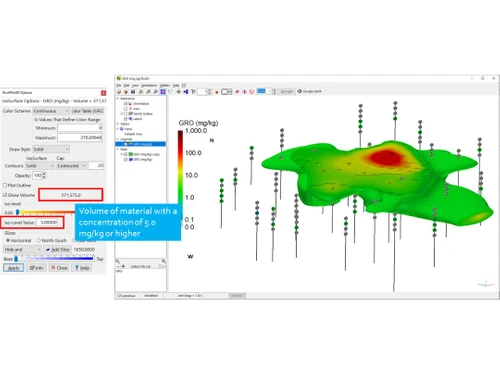Open the Animations menu
500x375 pixels.
pos(149,85)
